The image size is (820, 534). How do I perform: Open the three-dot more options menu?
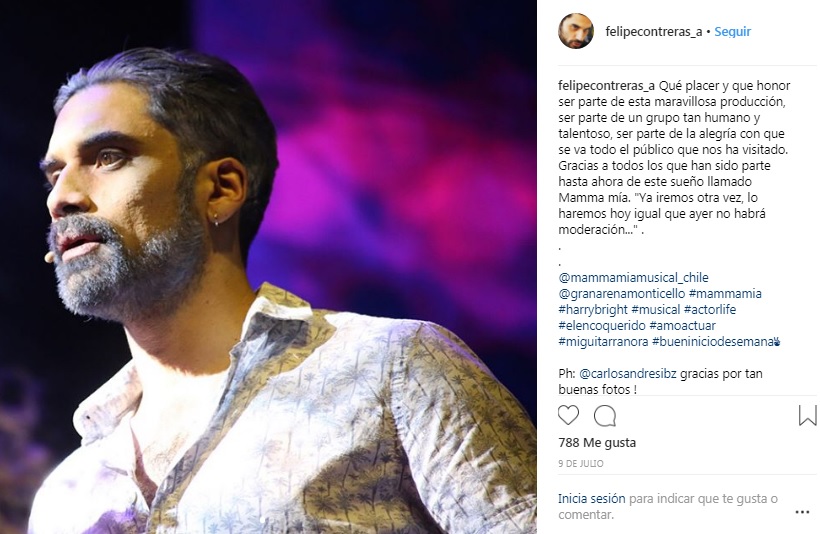point(802,512)
